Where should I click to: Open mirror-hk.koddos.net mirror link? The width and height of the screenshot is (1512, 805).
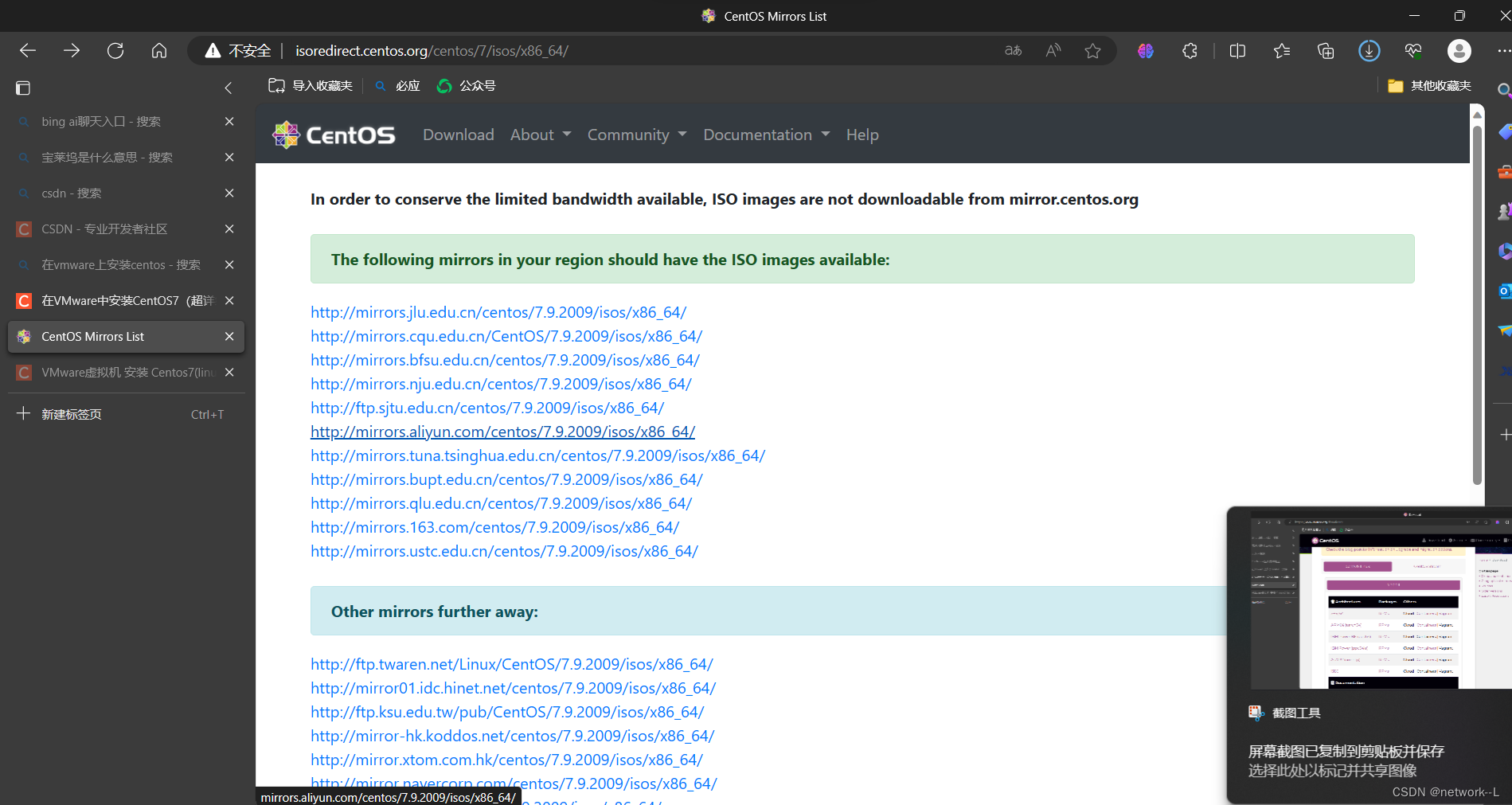click(513, 737)
